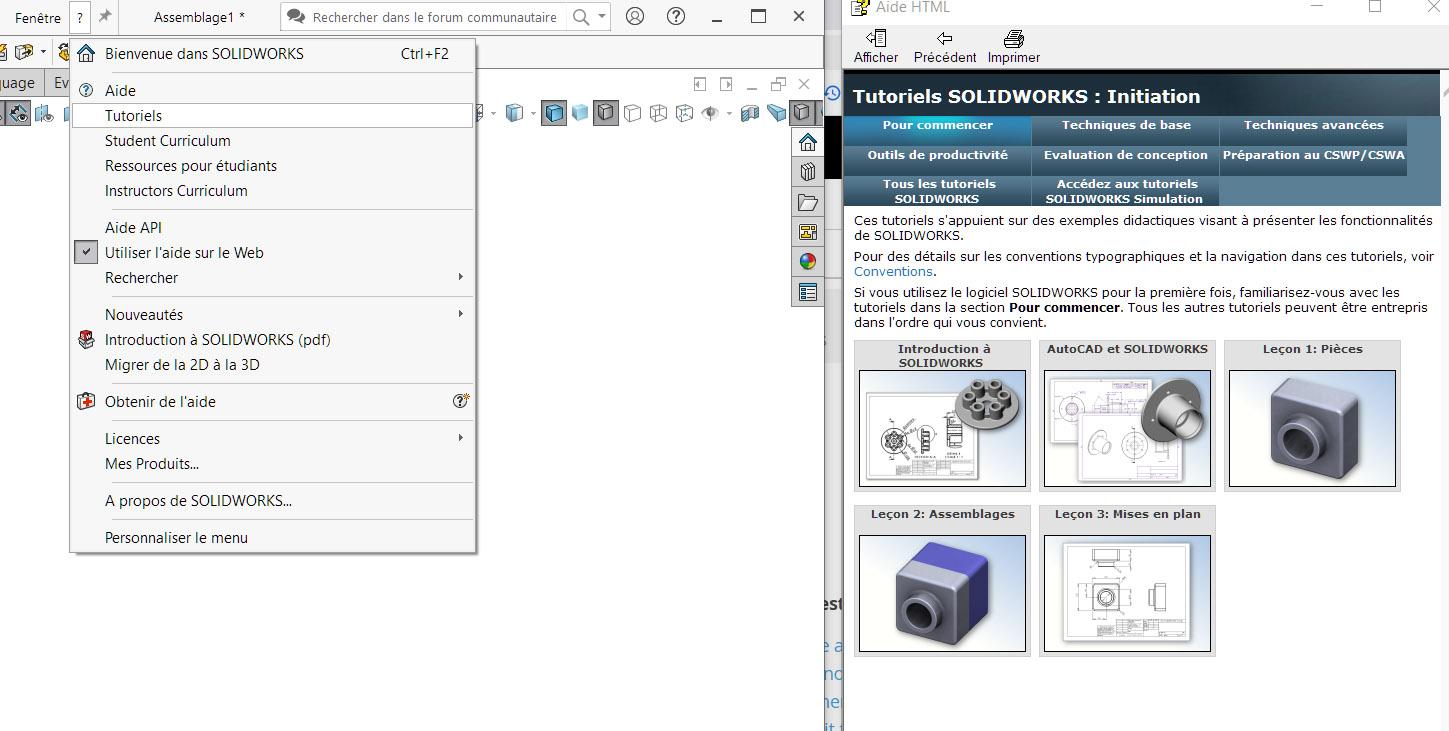
Task: Click the magnifier search icon
Action: (x=580, y=17)
